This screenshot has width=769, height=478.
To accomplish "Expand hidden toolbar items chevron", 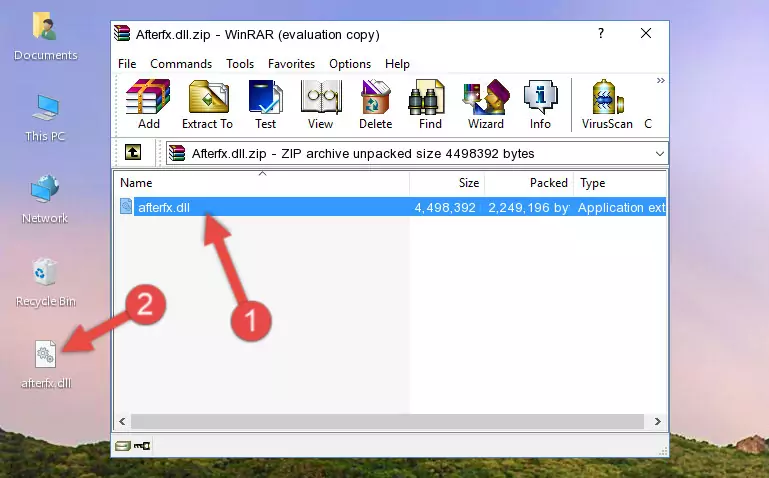I will coord(661,80).
